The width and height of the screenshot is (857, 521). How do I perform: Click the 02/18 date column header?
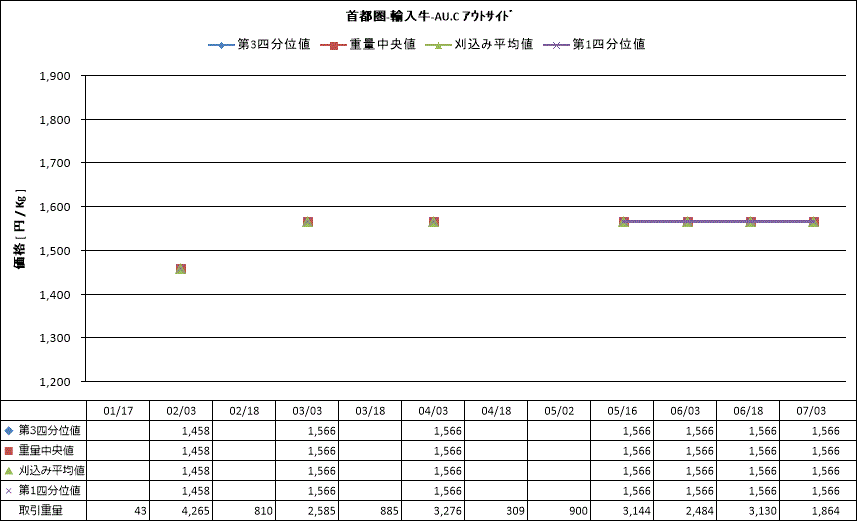244,411
